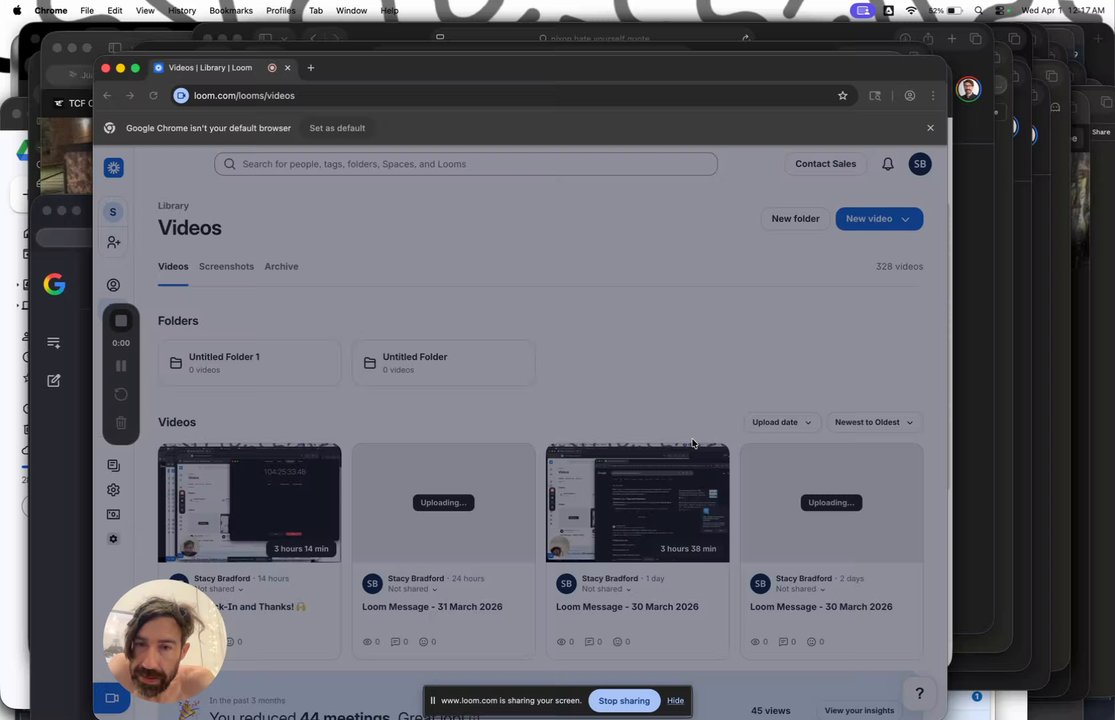
Task: Click Contact Sales button
Action: pyautogui.click(x=825, y=164)
